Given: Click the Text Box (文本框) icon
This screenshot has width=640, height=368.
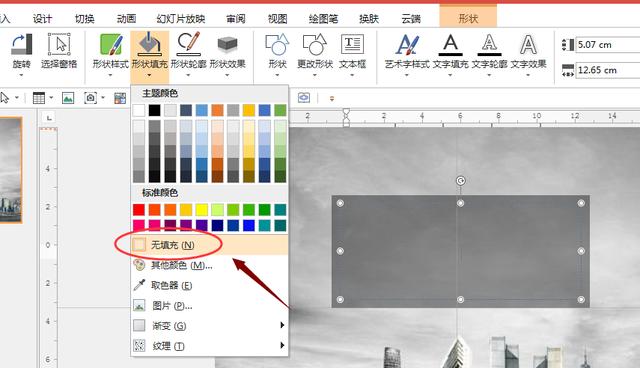Looking at the screenshot, I should click(x=352, y=44).
